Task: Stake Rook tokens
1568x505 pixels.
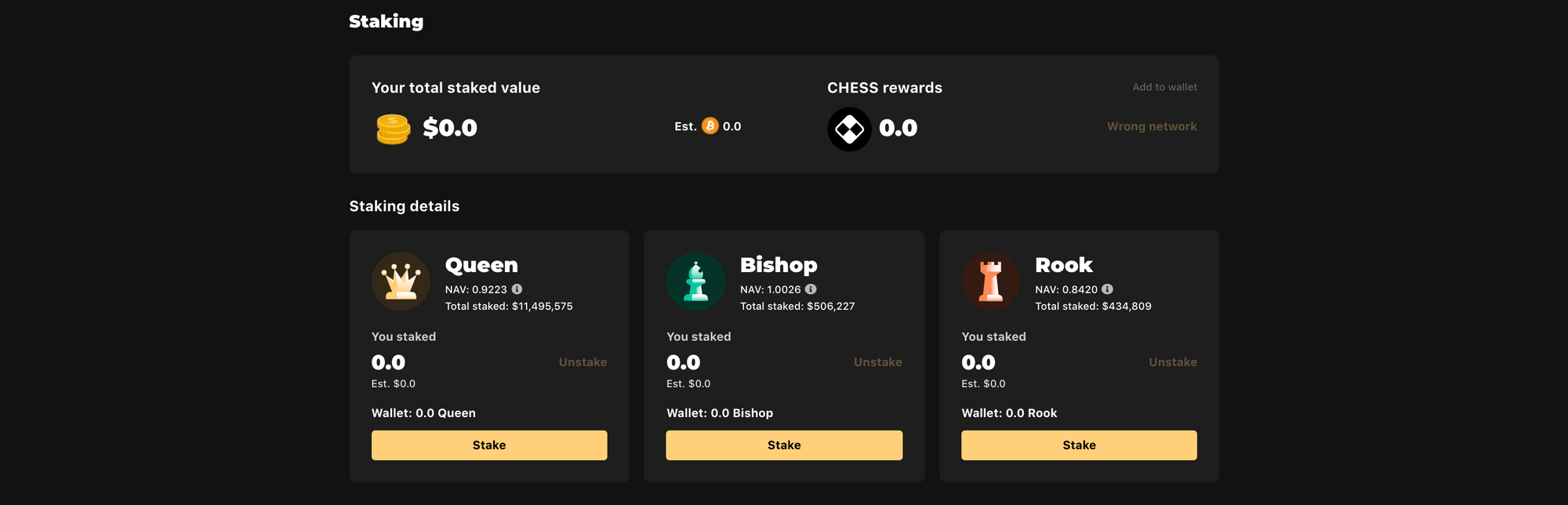Action: tap(1079, 445)
